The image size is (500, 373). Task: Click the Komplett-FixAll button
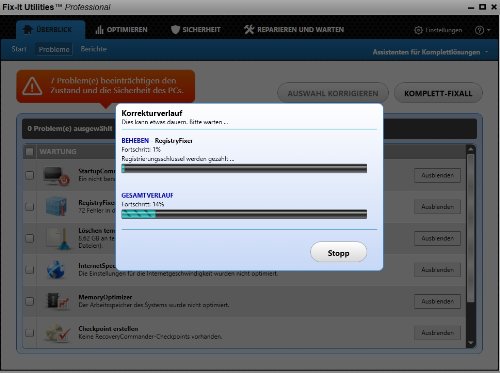tap(438, 93)
